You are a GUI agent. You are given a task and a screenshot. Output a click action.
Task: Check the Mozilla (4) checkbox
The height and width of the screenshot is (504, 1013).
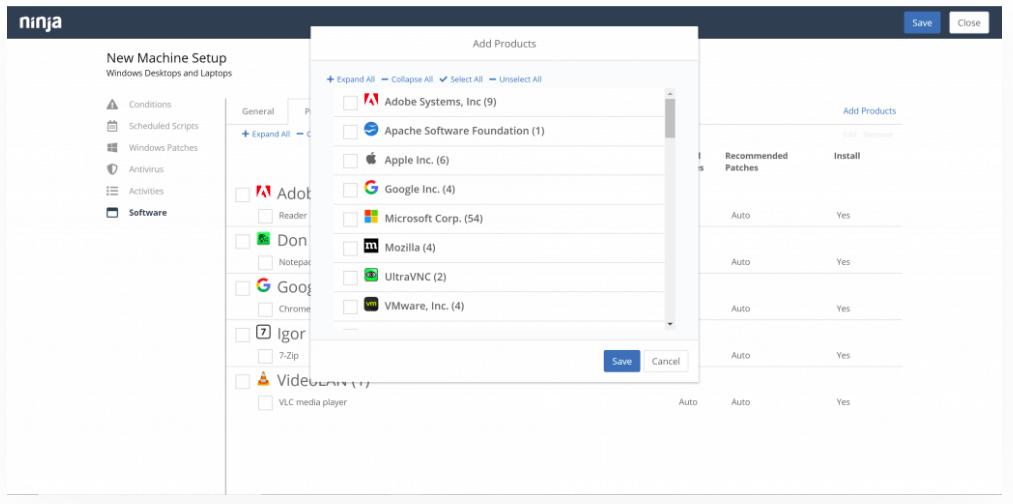coord(350,248)
